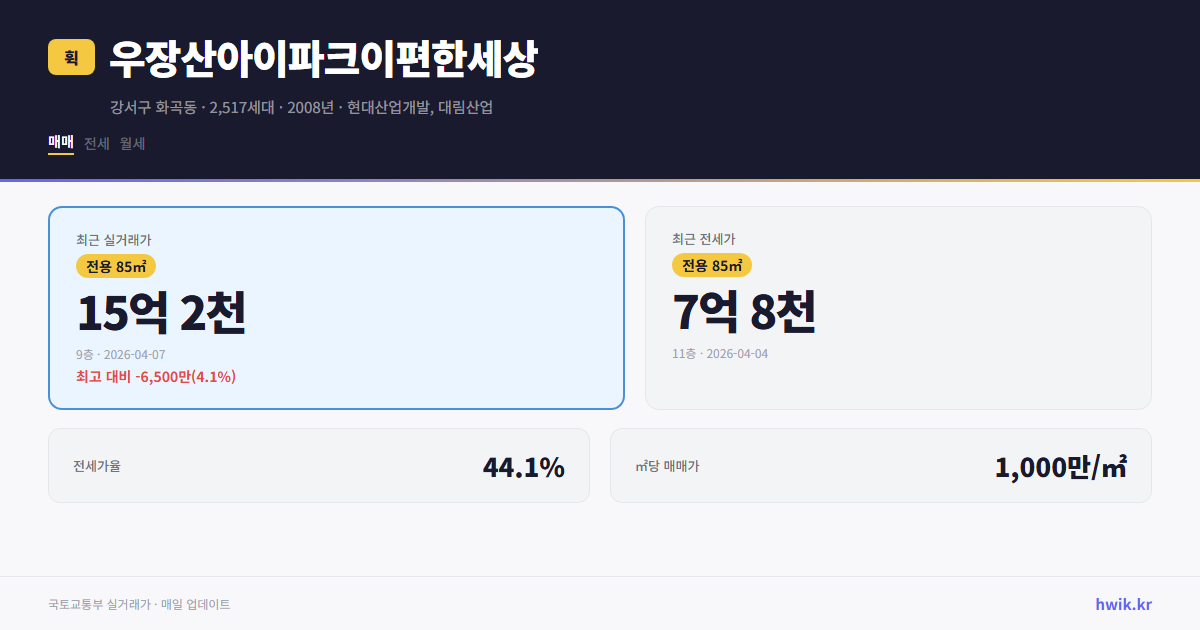Click the 1,000만/㎡ value
1200x630 pixels.
1062,465
